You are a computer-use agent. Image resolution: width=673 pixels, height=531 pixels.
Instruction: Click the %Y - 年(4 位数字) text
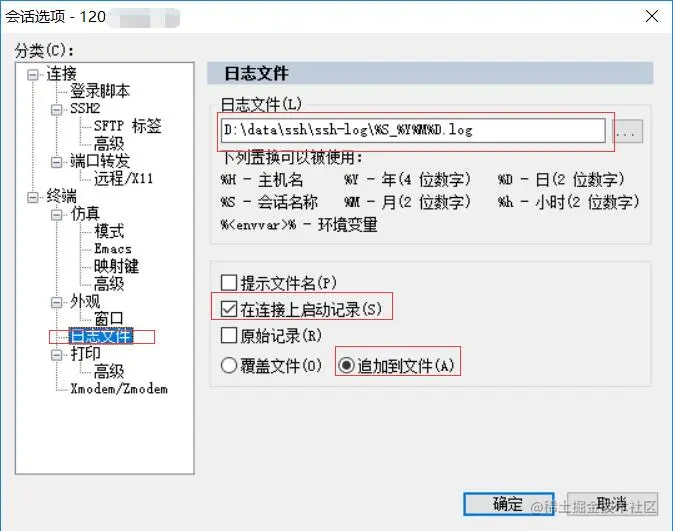click(x=407, y=179)
